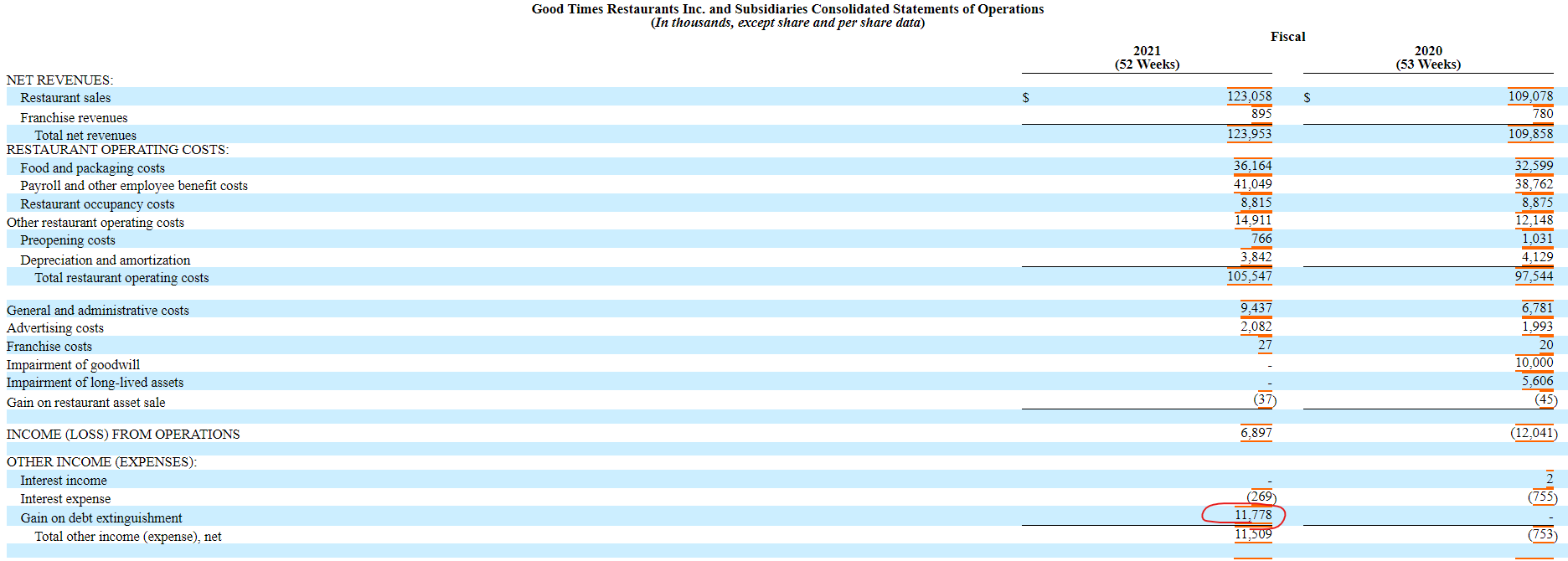The image size is (1568, 561).
Task: Click Restaurant occupancy costs label
Action: click(x=97, y=204)
